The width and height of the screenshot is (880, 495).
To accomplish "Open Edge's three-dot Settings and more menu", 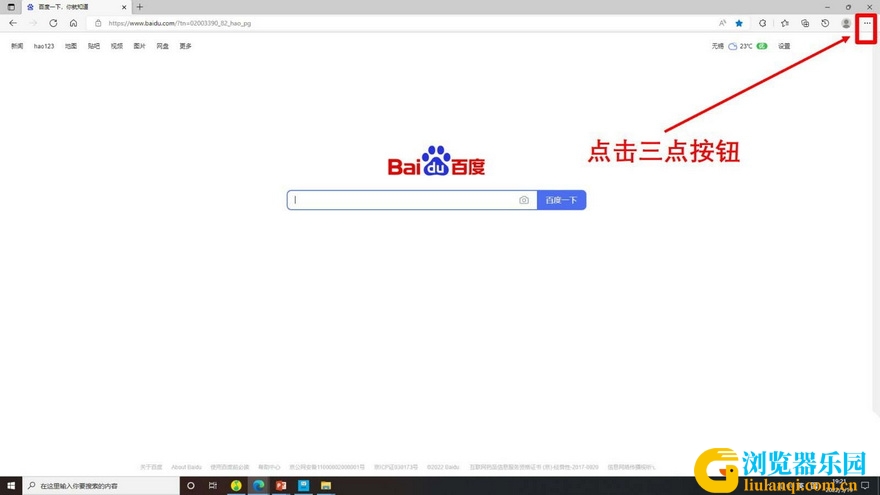I will (867, 23).
